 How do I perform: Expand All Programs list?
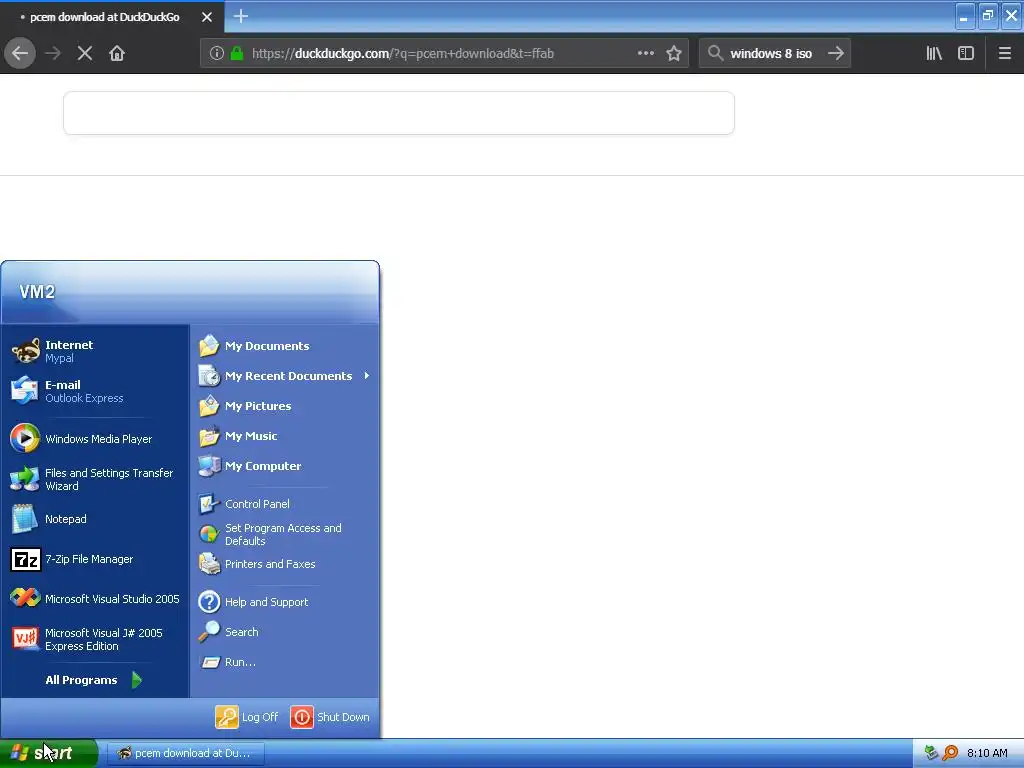tap(93, 680)
